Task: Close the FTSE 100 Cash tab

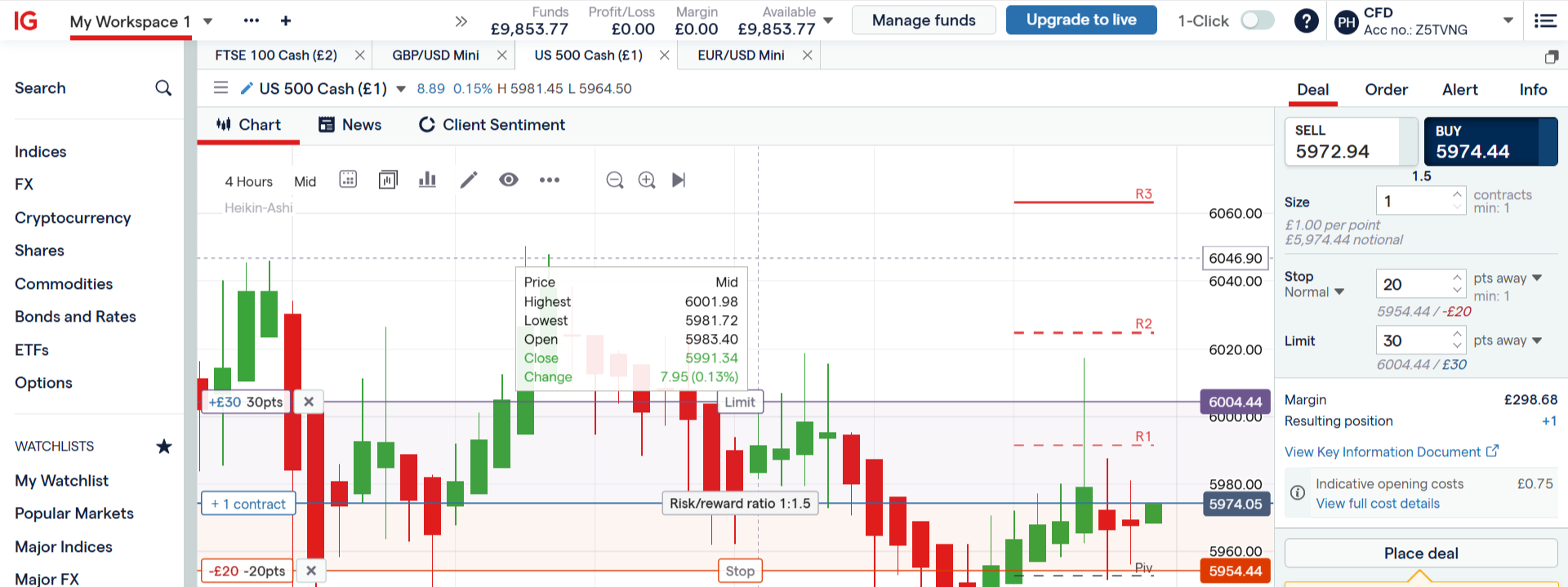Action: coord(359,55)
